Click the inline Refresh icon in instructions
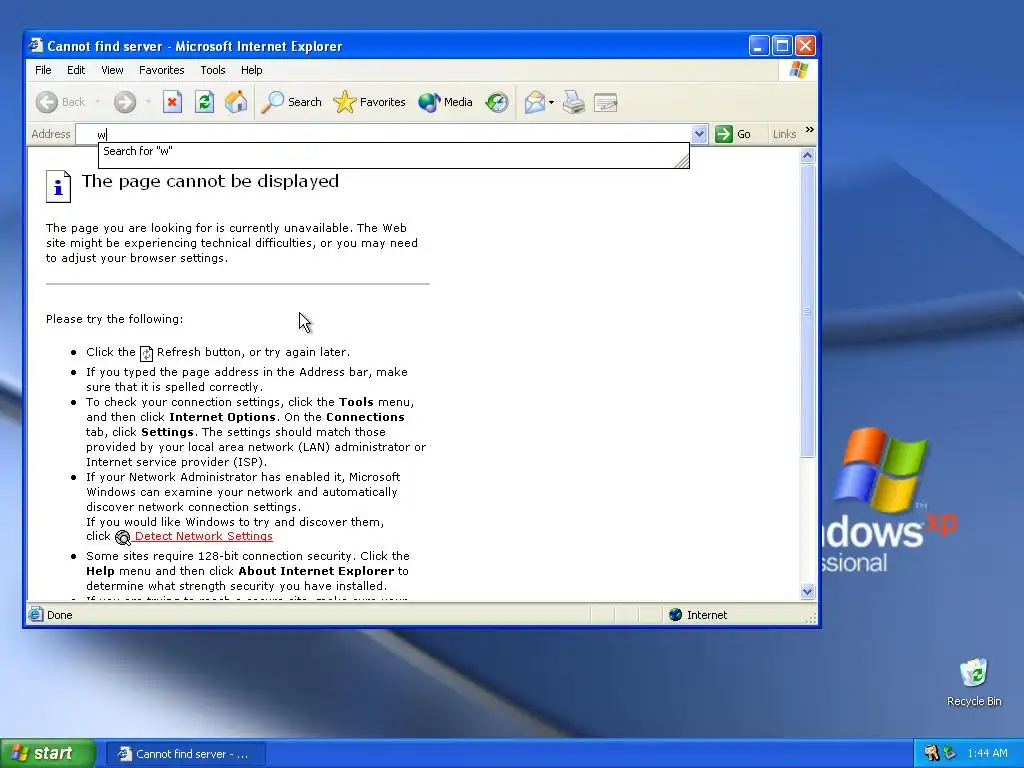 click(146, 353)
